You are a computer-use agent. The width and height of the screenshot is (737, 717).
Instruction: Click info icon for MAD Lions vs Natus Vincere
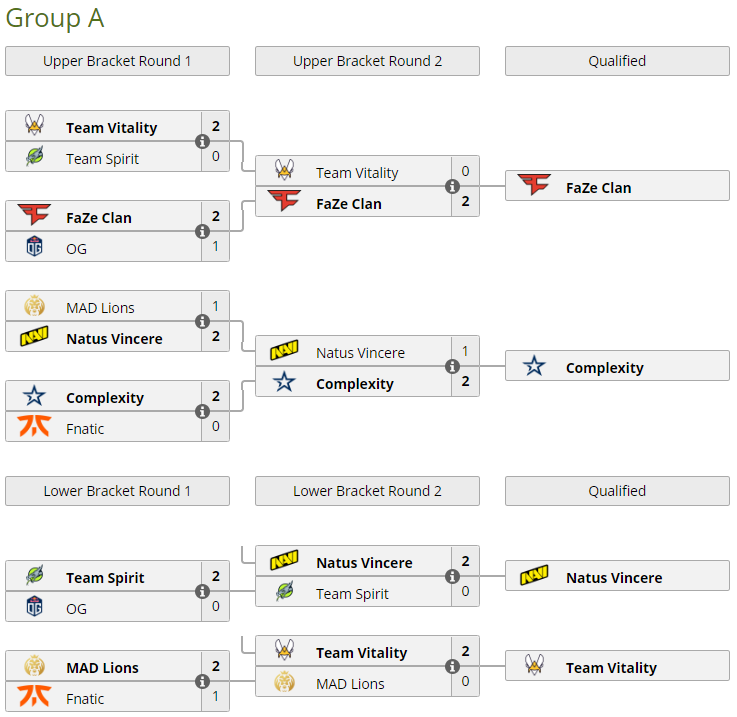click(x=202, y=322)
